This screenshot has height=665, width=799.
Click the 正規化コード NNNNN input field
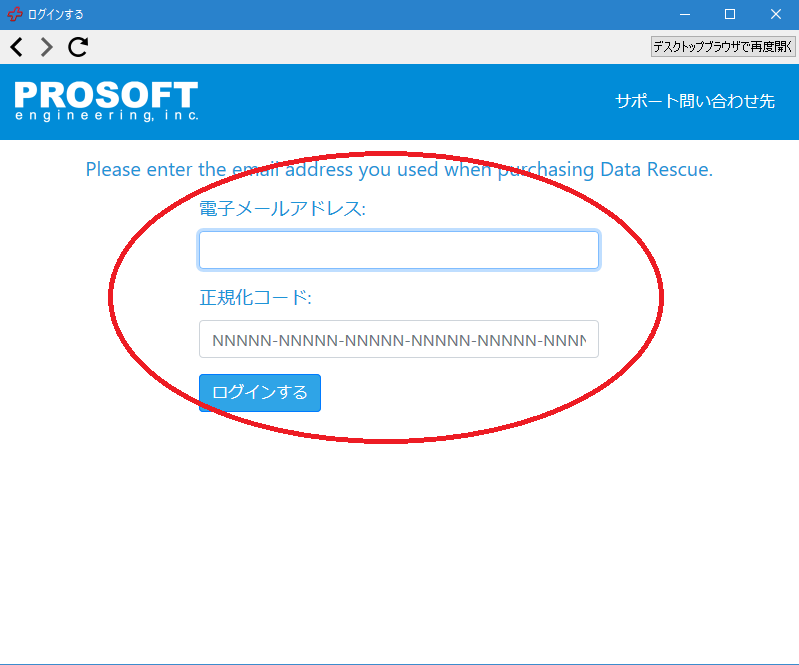[398, 339]
